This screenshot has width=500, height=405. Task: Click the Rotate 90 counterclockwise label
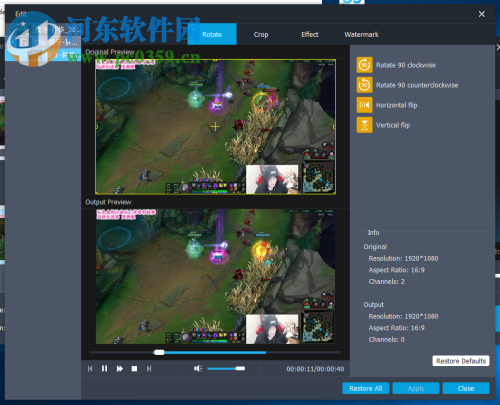(417, 85)
